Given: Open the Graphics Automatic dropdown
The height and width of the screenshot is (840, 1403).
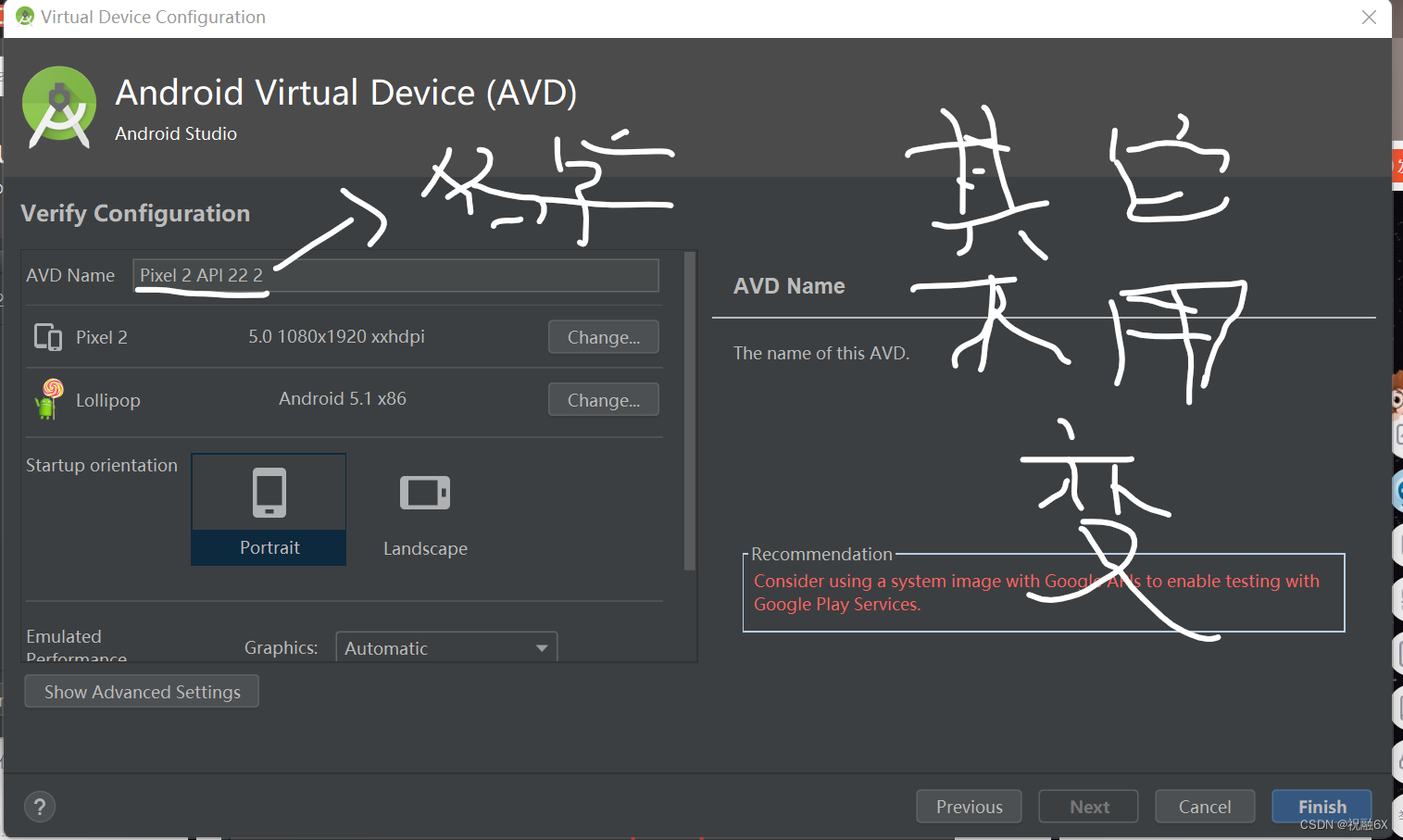Looking at the screenshot, I should (446, 647).
